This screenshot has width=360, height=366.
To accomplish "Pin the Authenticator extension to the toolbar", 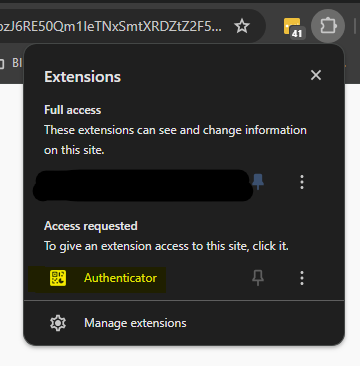I will point(258,278).
